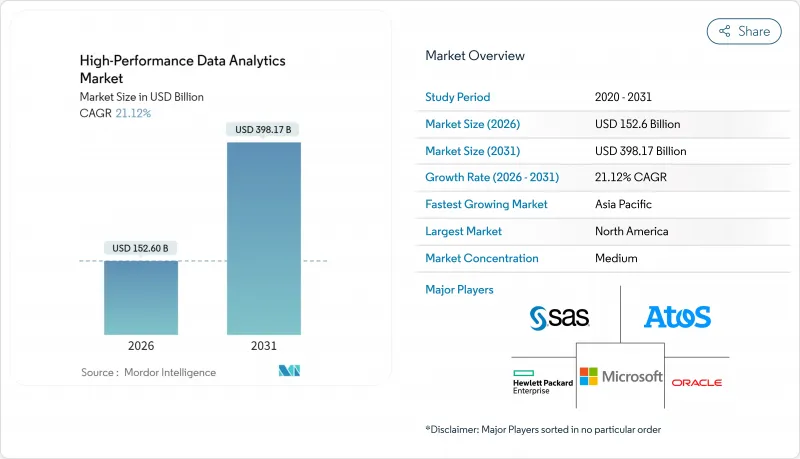Click the Market Overview heading
The height and width of the screenshot is (459, 800).
[x=475, y=56]
